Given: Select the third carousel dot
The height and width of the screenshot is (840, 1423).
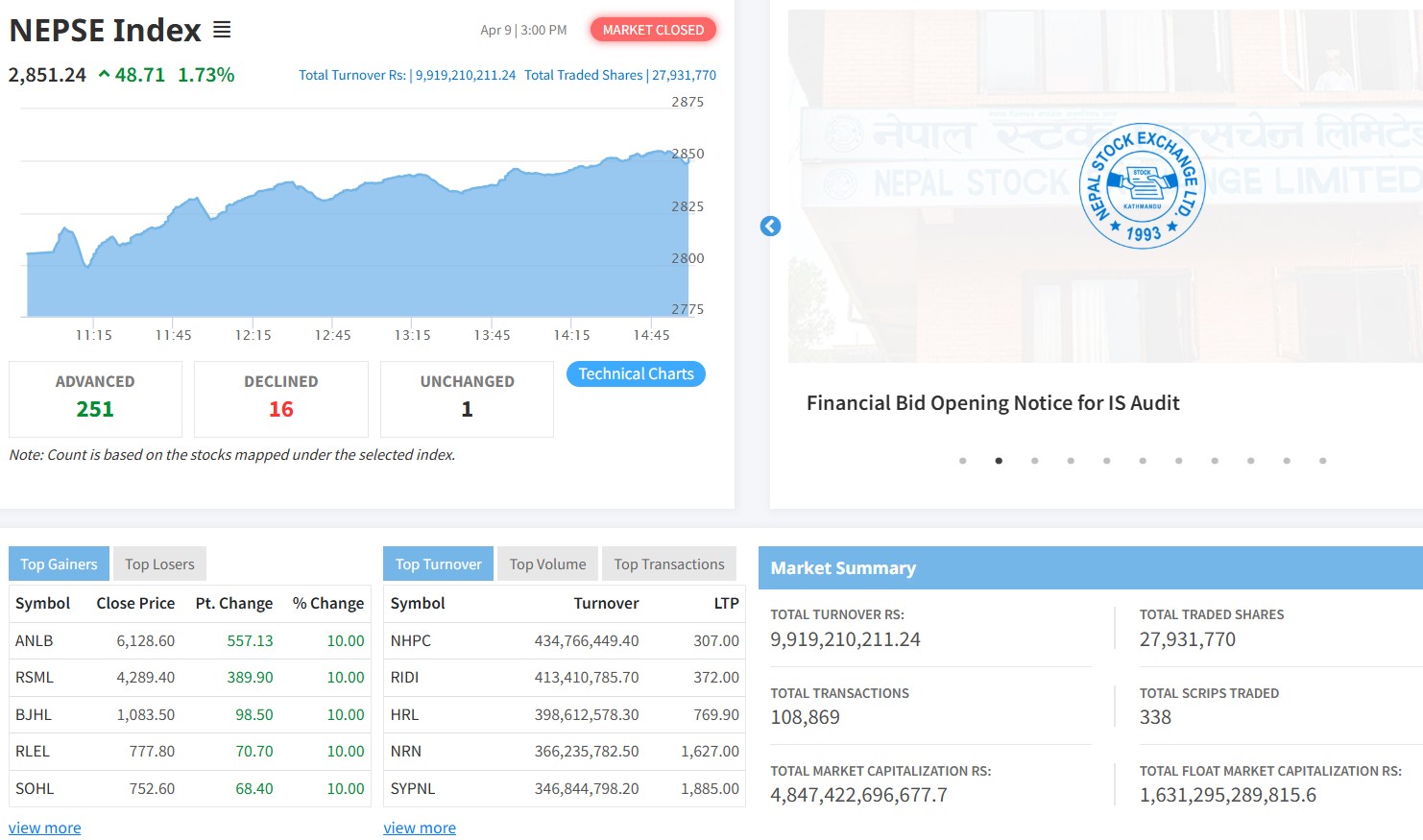Looking at the screenshot, I should [x=1034, y=461].
